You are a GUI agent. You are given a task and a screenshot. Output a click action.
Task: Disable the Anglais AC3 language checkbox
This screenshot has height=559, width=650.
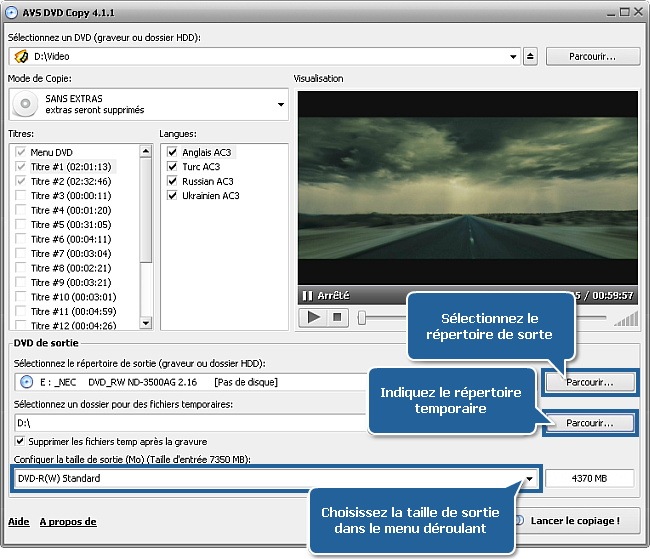point(172,152)
